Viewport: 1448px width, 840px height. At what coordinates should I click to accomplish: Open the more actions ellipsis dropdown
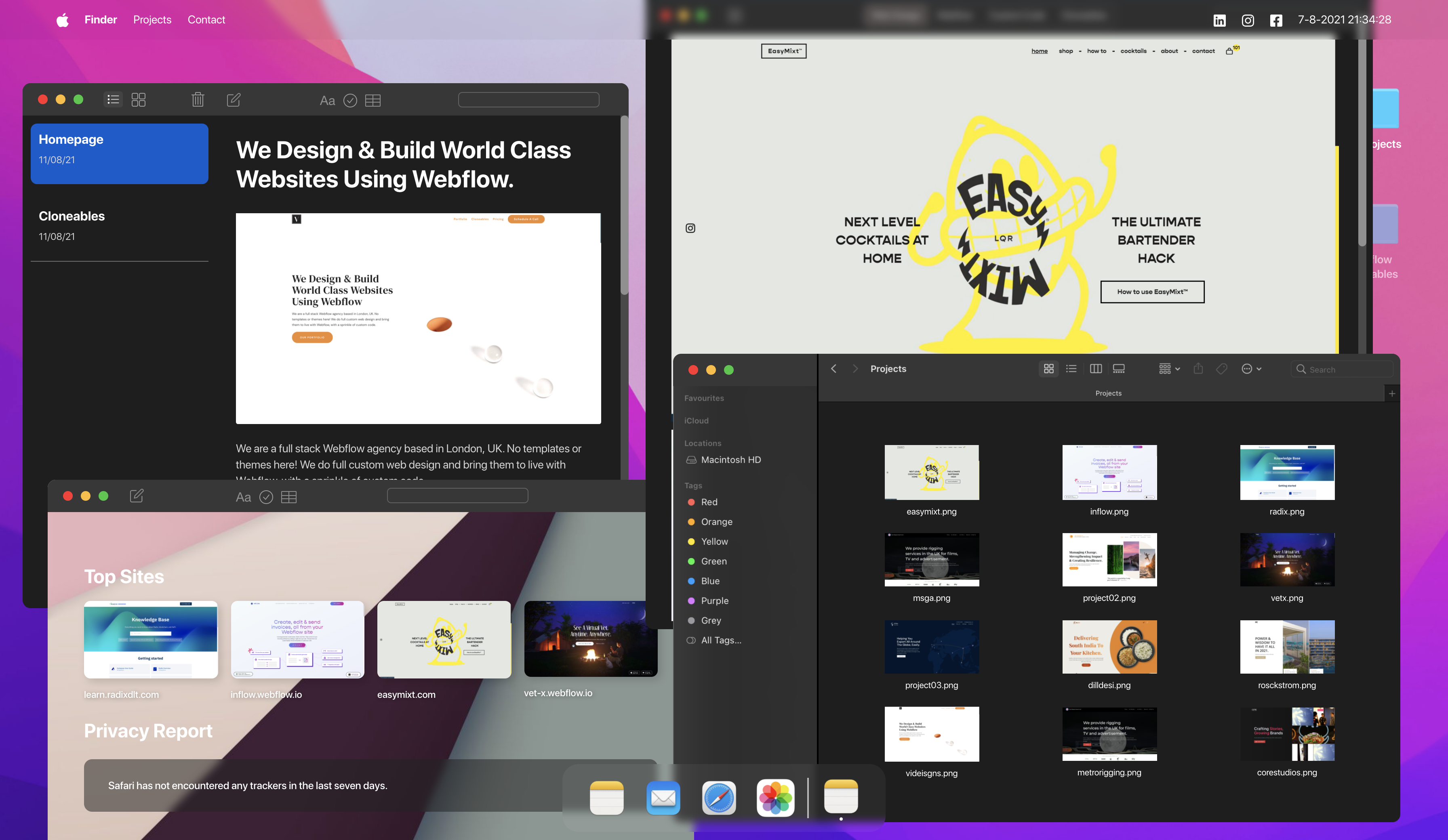point(1251,369)
